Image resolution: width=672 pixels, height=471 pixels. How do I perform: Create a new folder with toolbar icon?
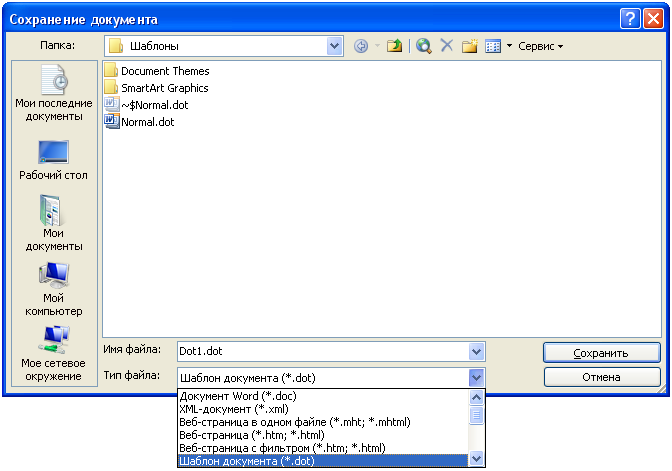[x=470, y=46]
